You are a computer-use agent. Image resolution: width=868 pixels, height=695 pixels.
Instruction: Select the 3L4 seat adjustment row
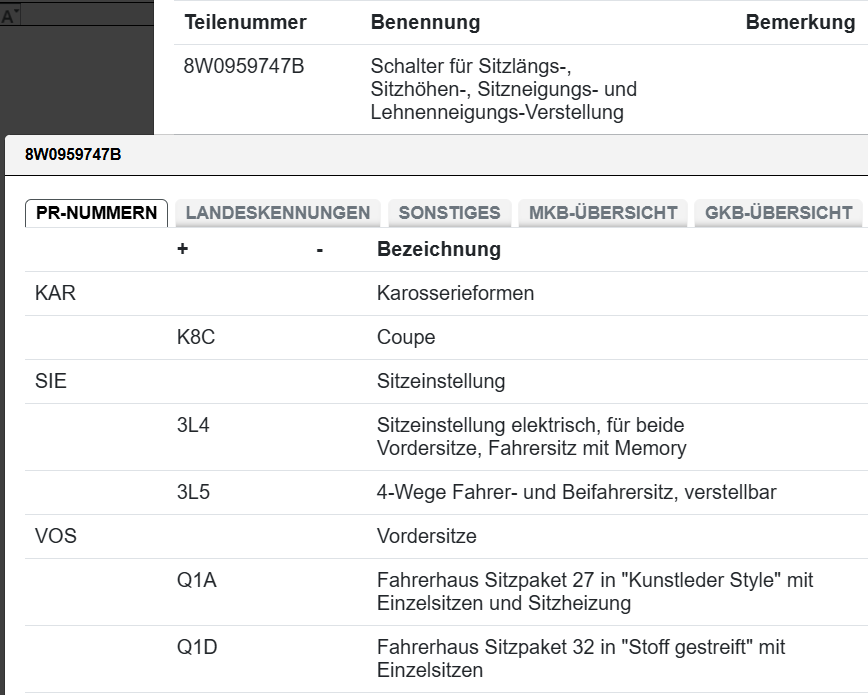point(446,437)
